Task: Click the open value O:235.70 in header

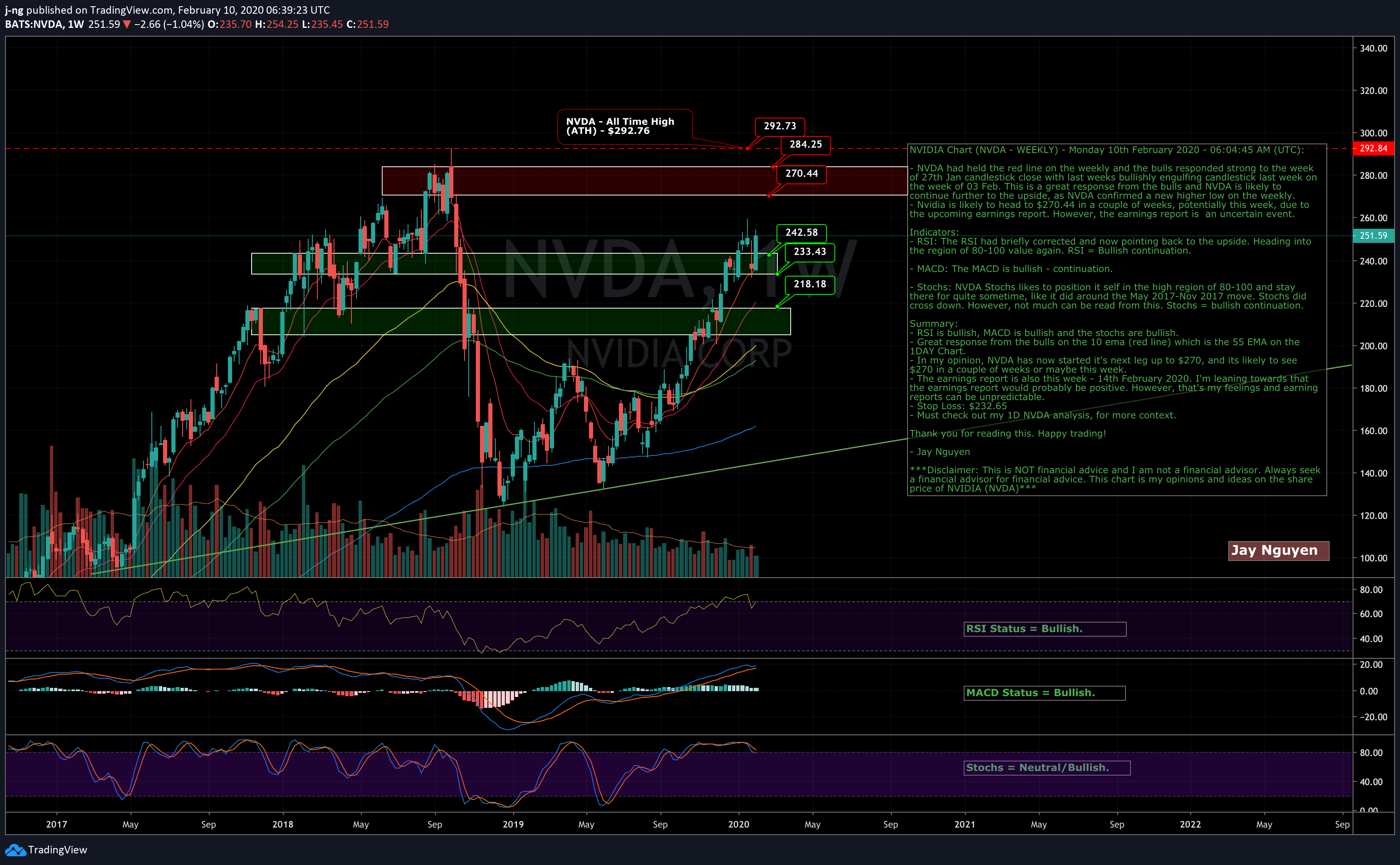Action: pyautogui.click(x=229, y=25)
